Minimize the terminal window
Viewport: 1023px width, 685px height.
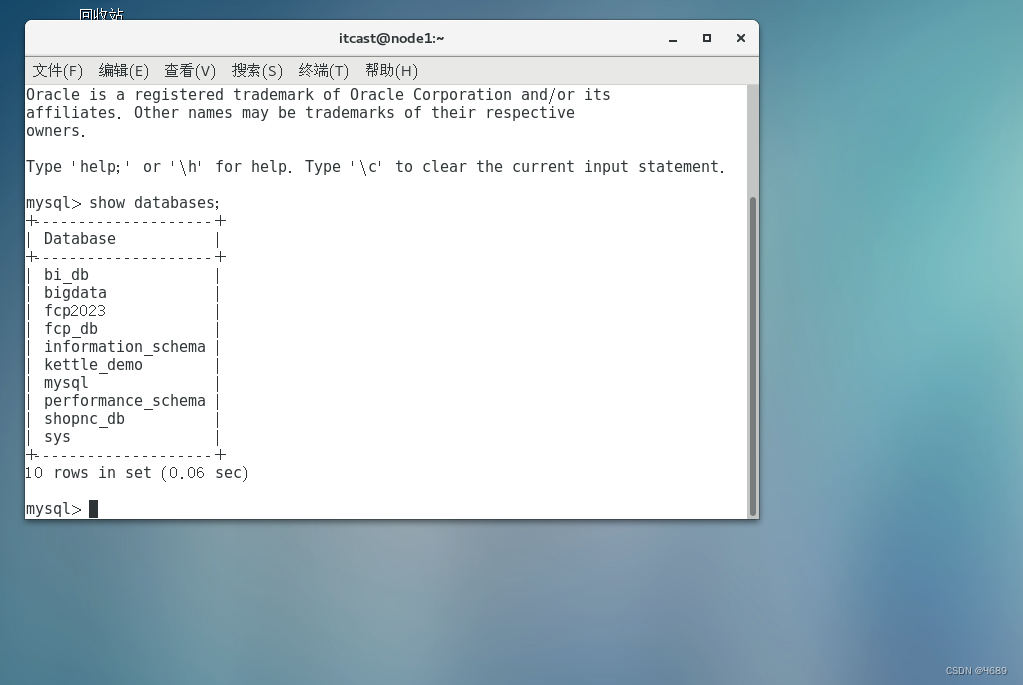point(671,38)
